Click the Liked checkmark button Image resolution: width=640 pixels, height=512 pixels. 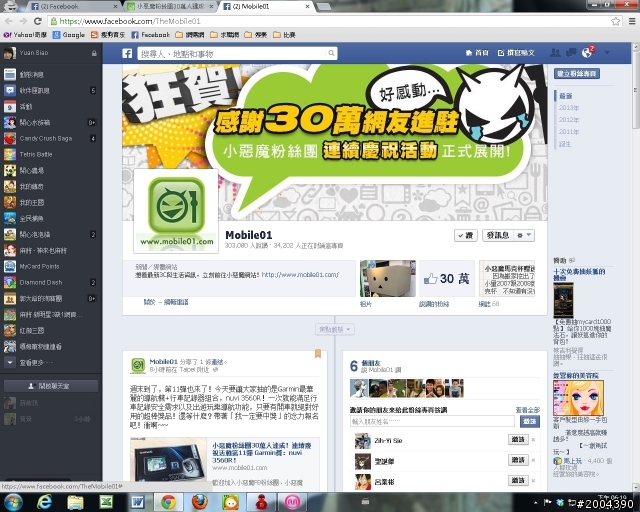click(x=466, y=235)
